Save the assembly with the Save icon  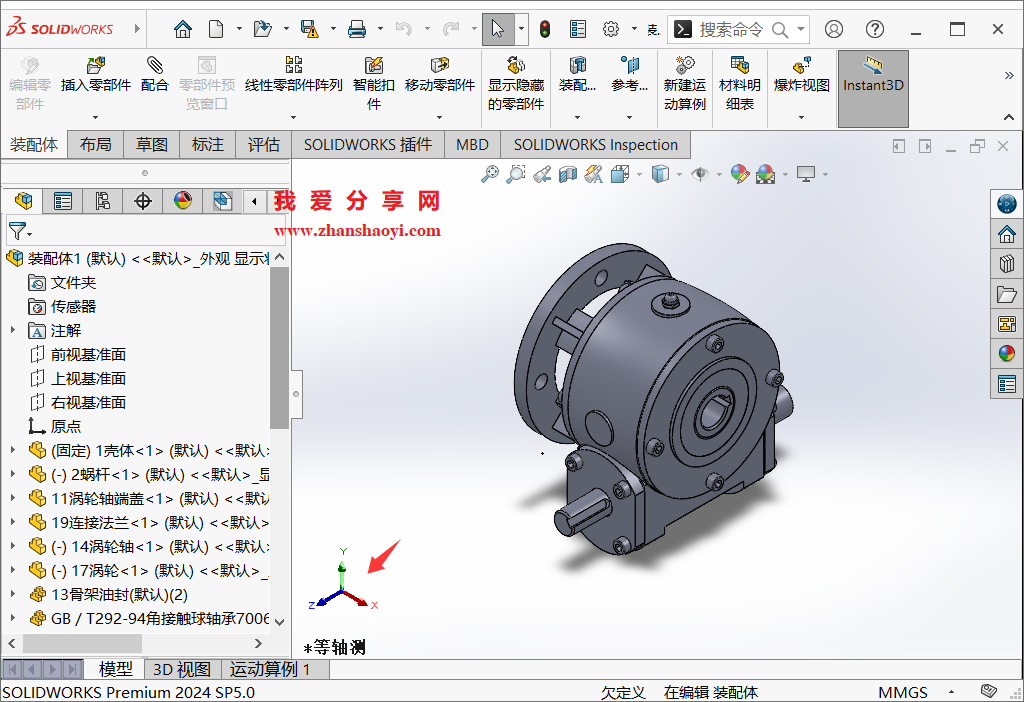[x=310, y=29]
